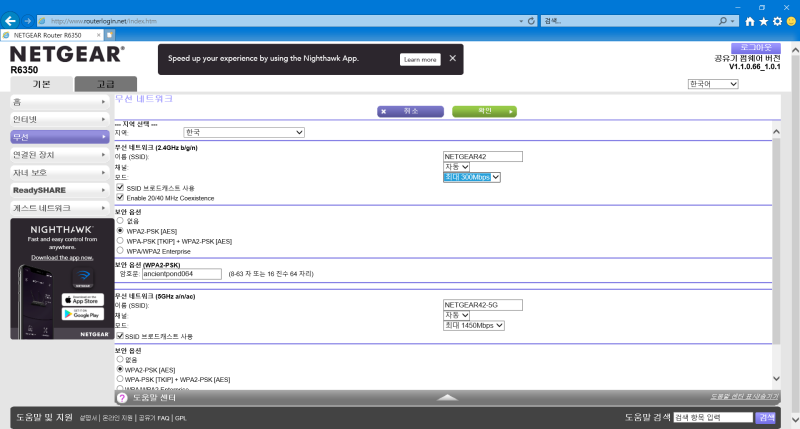Open browser tools gear icon
Screen dimensions: 800x429
(x=777, y=21)
